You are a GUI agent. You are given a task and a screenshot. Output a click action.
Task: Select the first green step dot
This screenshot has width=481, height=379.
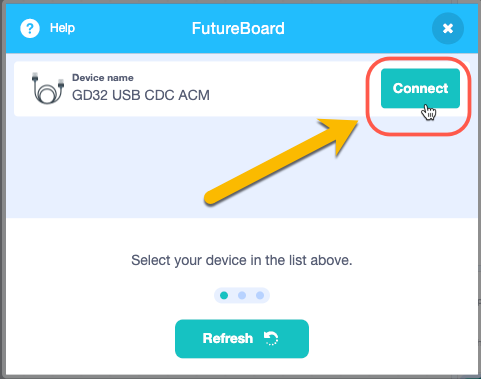[x=224, y=295]
